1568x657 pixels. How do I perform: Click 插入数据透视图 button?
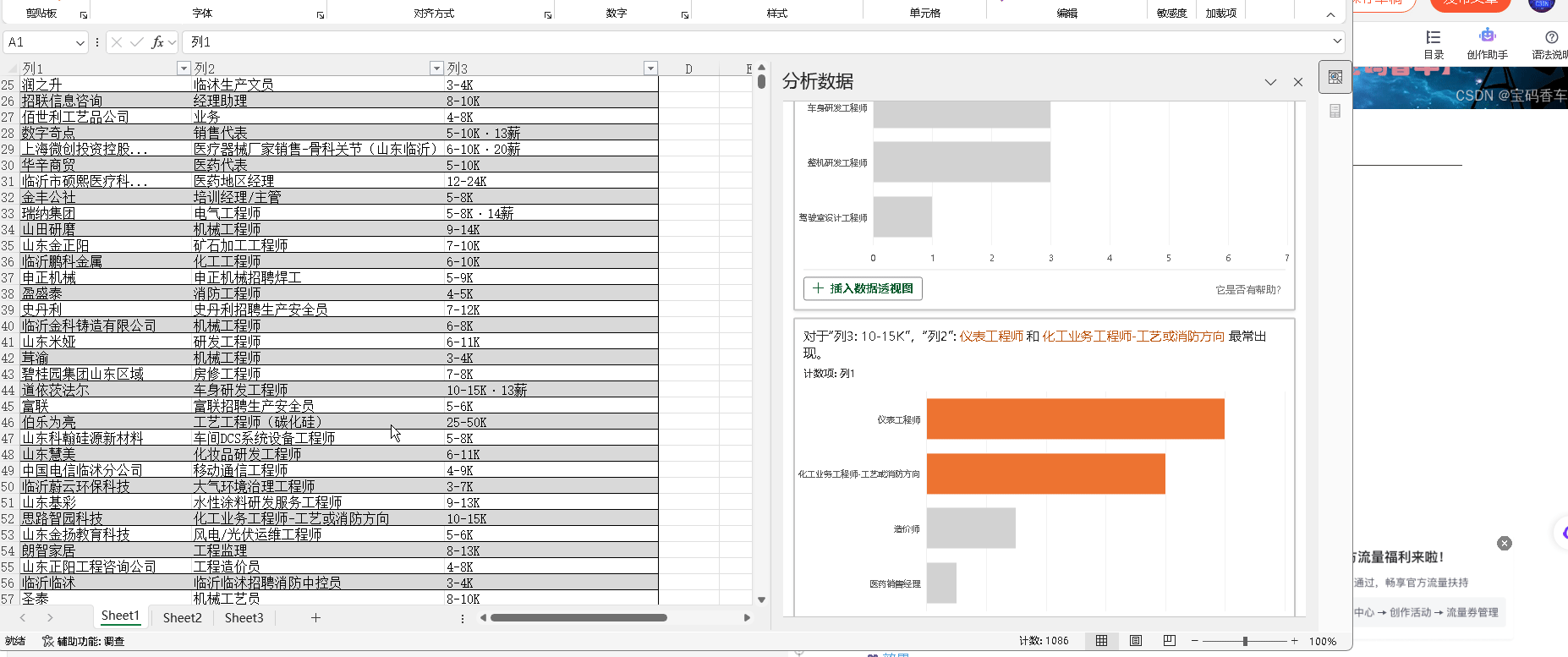[x=863, y=288]
